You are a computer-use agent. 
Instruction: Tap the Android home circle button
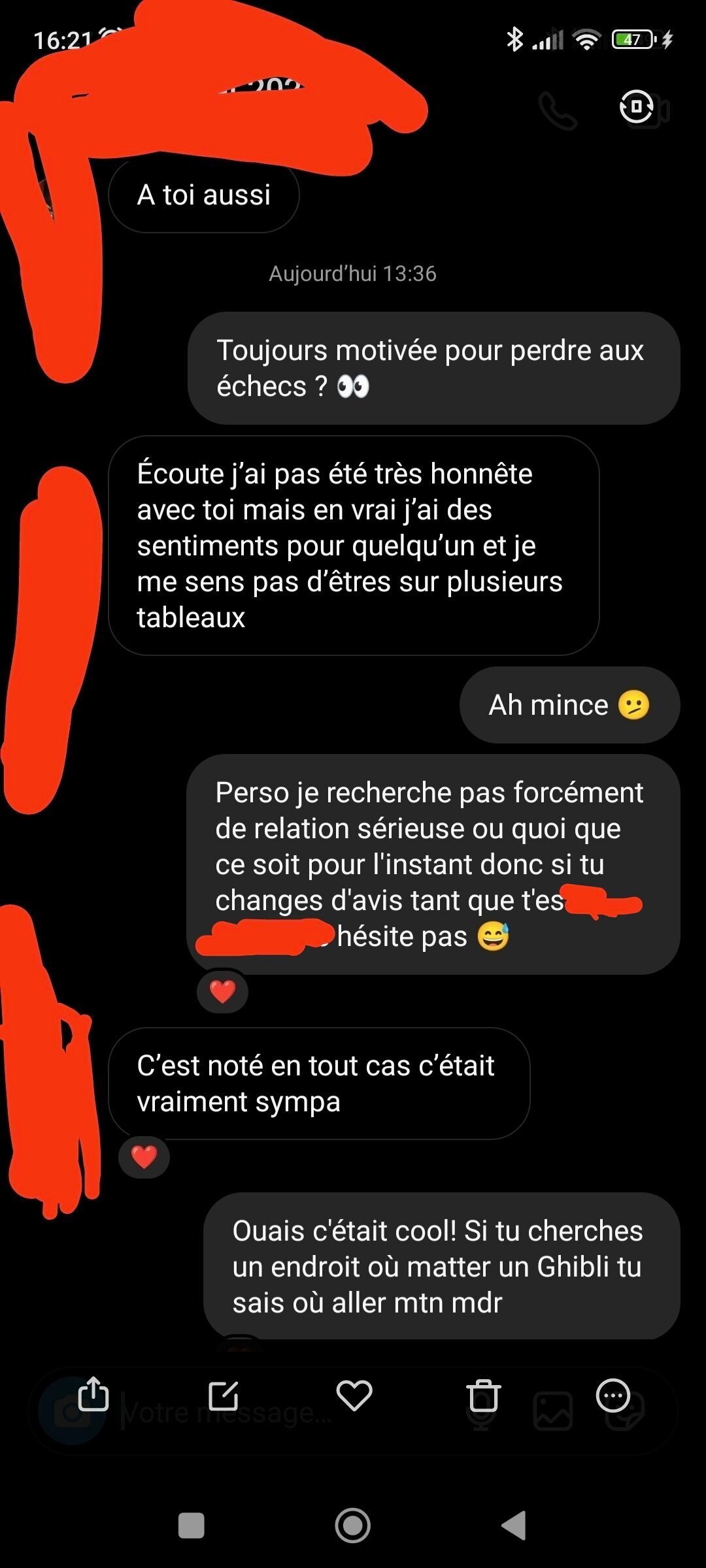353,1526
